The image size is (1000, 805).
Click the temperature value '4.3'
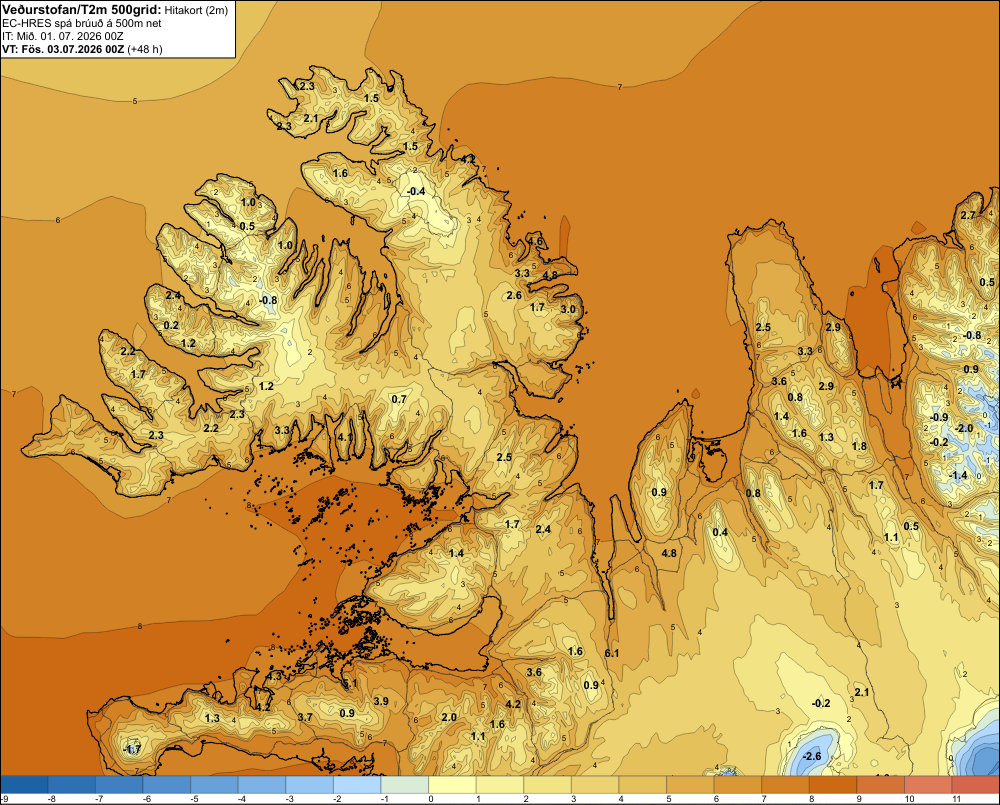coord(274,676)
